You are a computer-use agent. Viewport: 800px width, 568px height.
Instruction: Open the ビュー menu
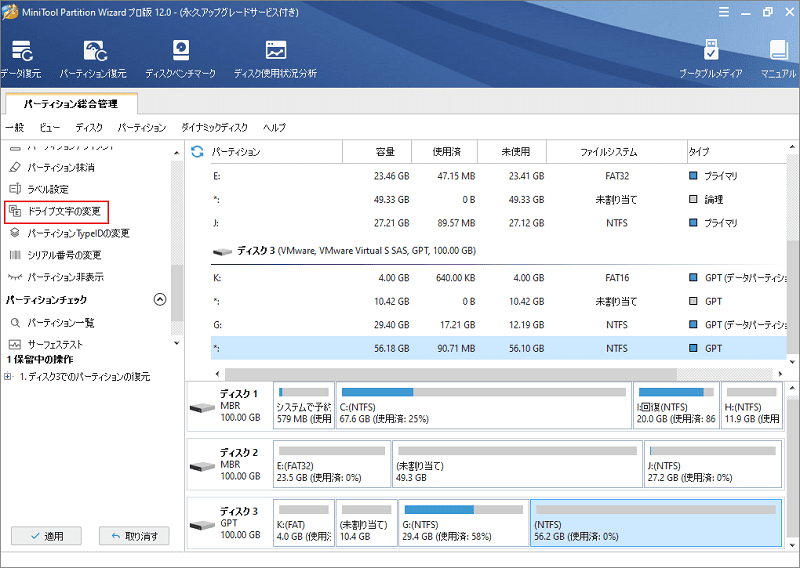[x=50, y=128]
